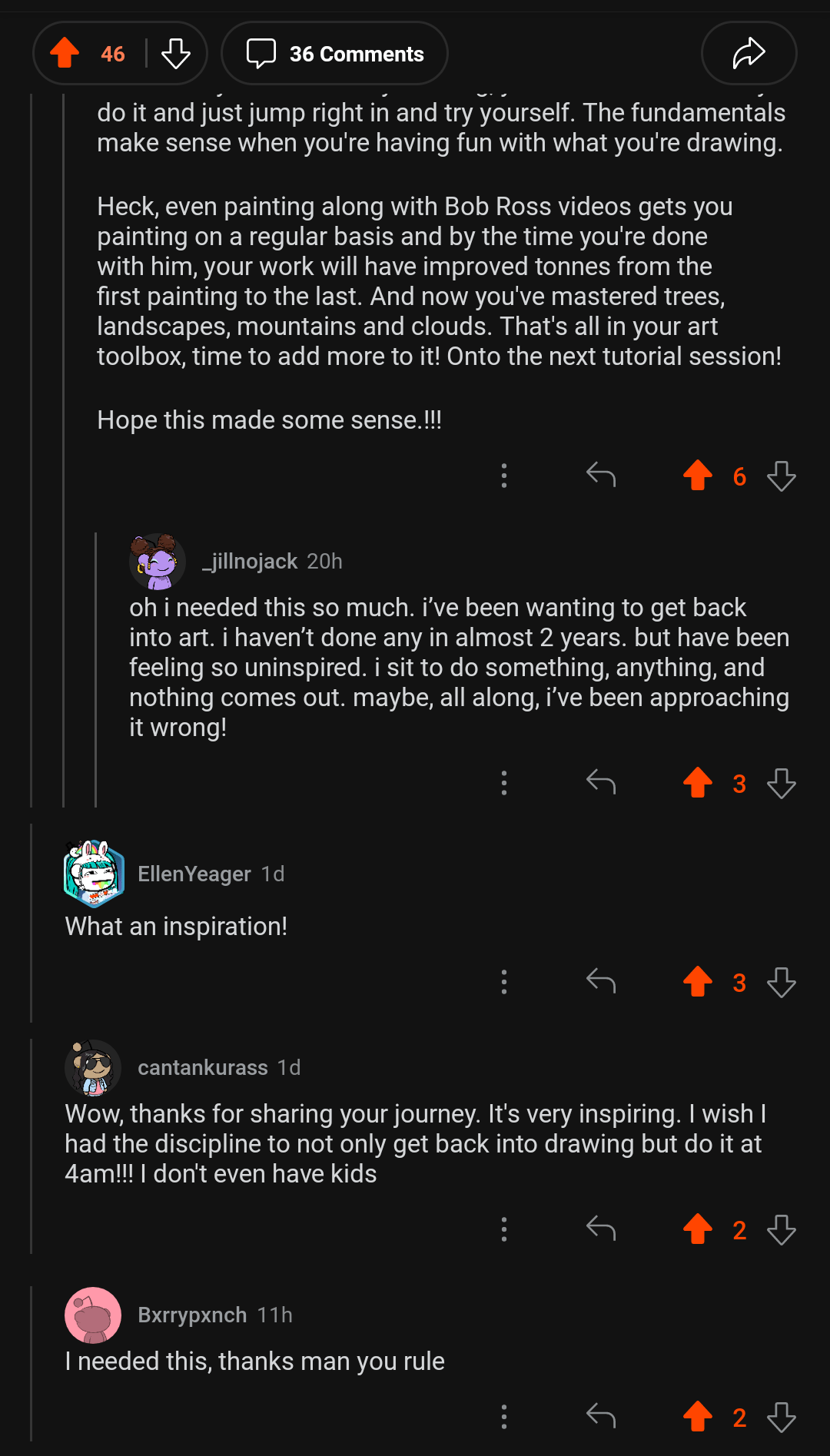Open options menu for _jillnojack's comment
Screen dimensions: 830x1456
click(504, 783)
